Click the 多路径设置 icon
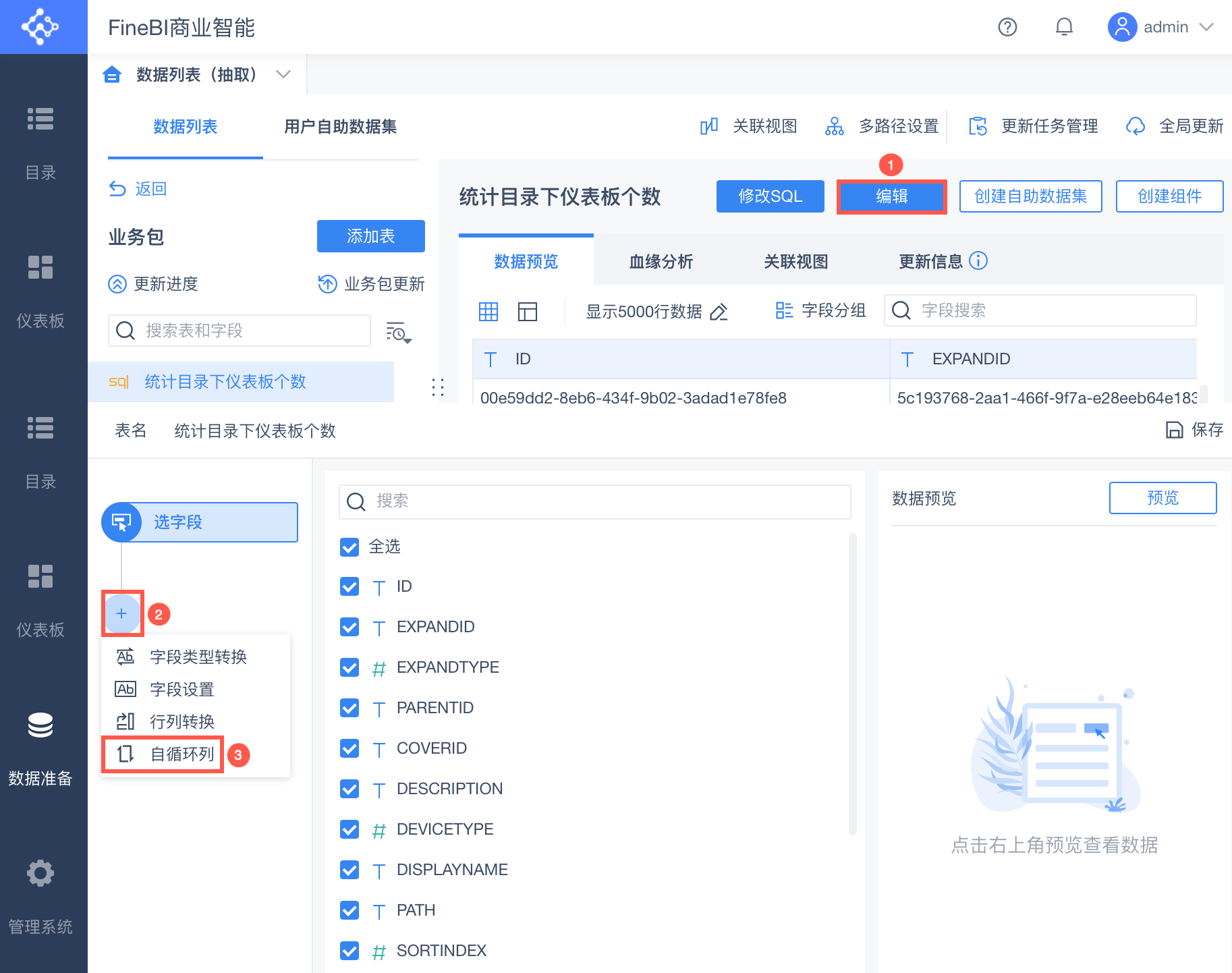The height and width of the screenshot is (973, 1232). (x=835, y=126)
